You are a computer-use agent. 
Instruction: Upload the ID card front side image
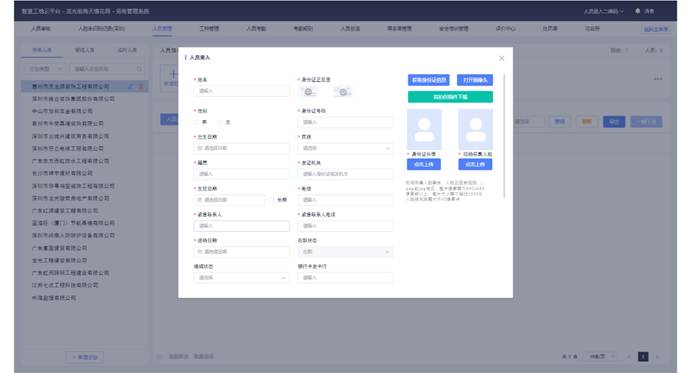tap(308, 92)
